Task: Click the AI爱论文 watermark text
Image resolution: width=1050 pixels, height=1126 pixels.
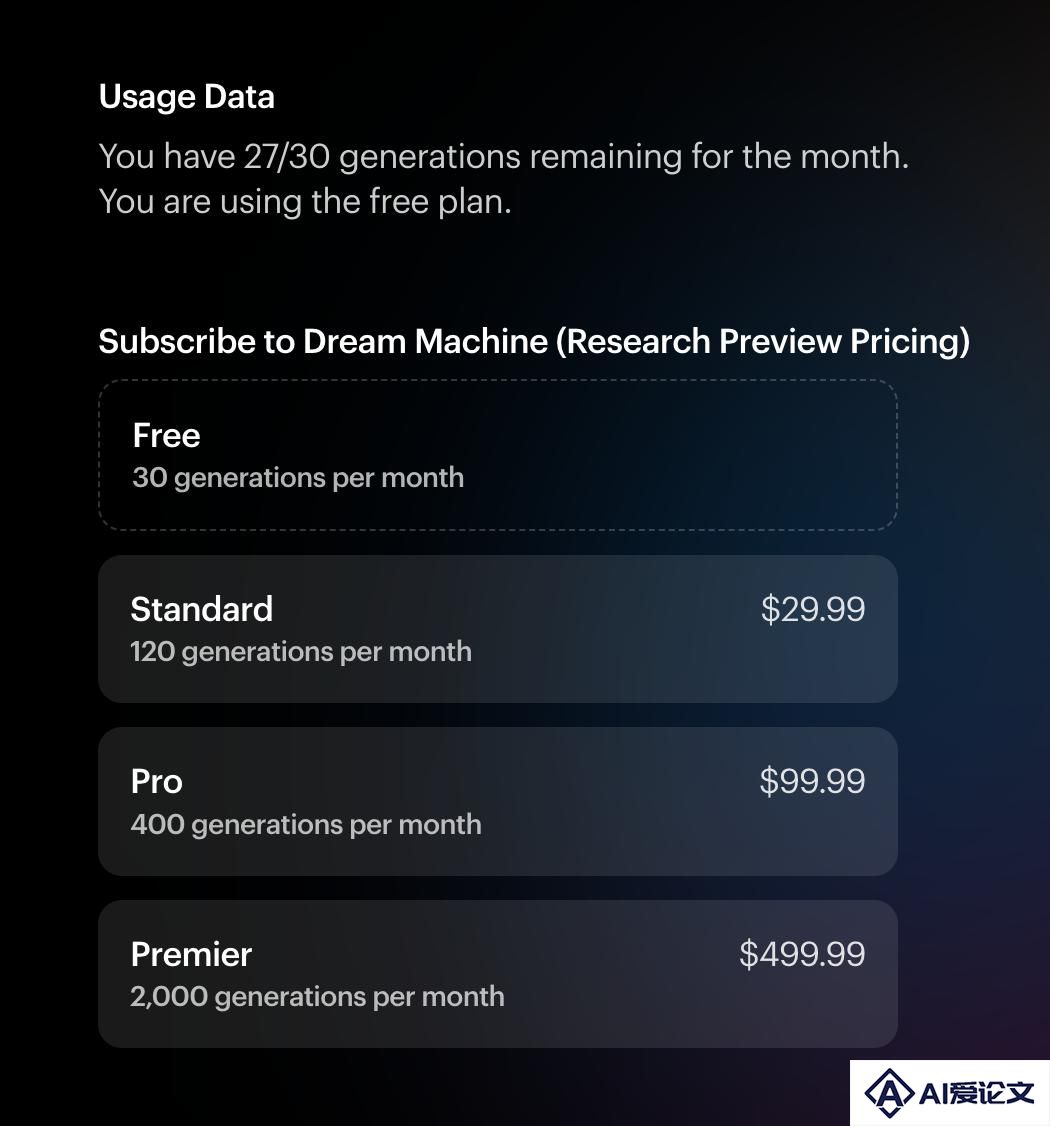Action: (x=977, y=1094)
